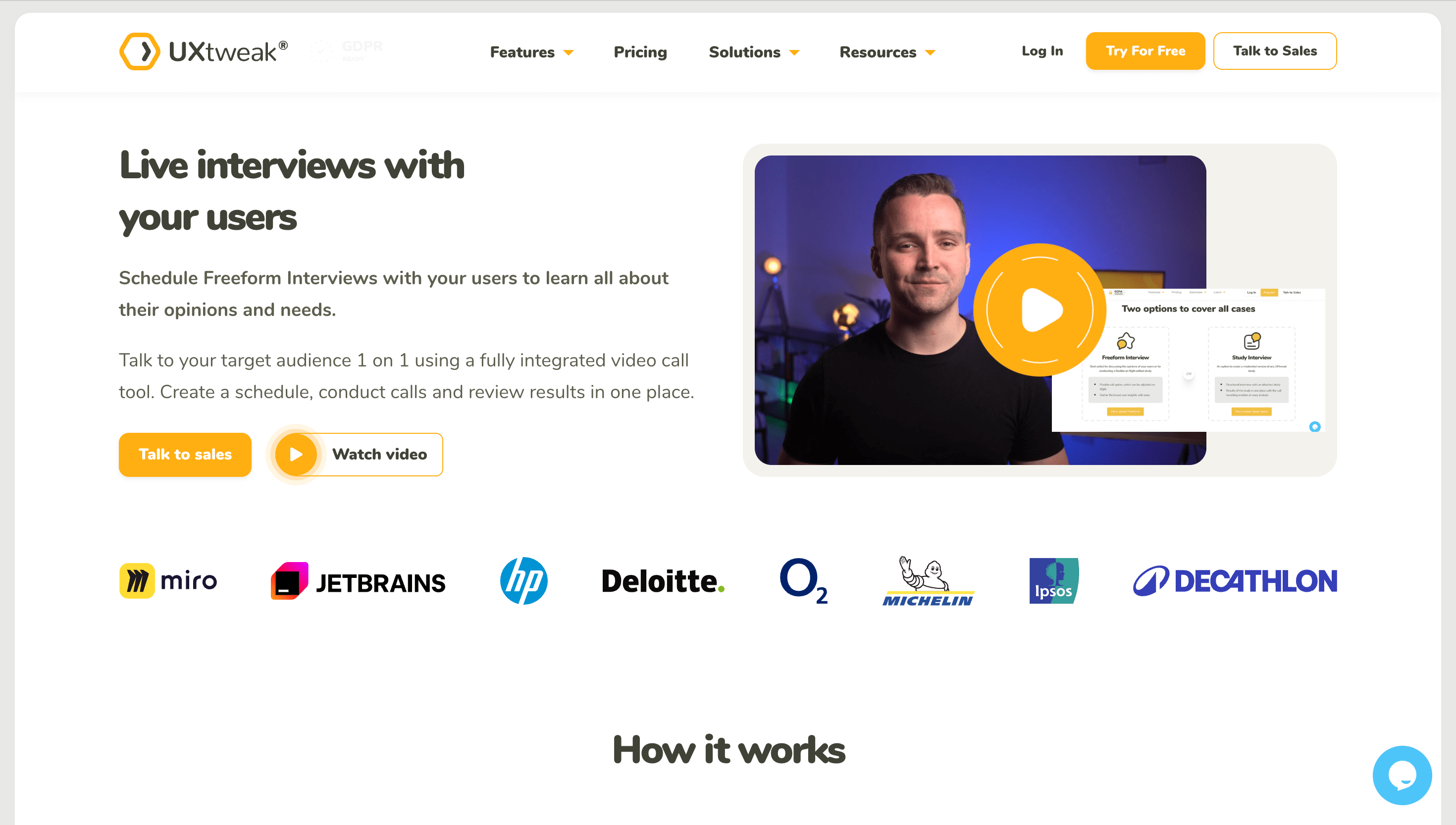Click the Decathlon logo

pos(1235,581)
